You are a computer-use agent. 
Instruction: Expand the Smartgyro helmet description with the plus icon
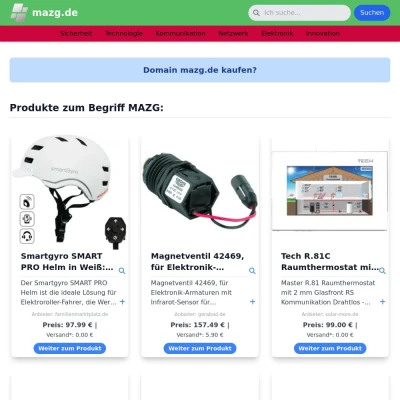coord(122,302)
